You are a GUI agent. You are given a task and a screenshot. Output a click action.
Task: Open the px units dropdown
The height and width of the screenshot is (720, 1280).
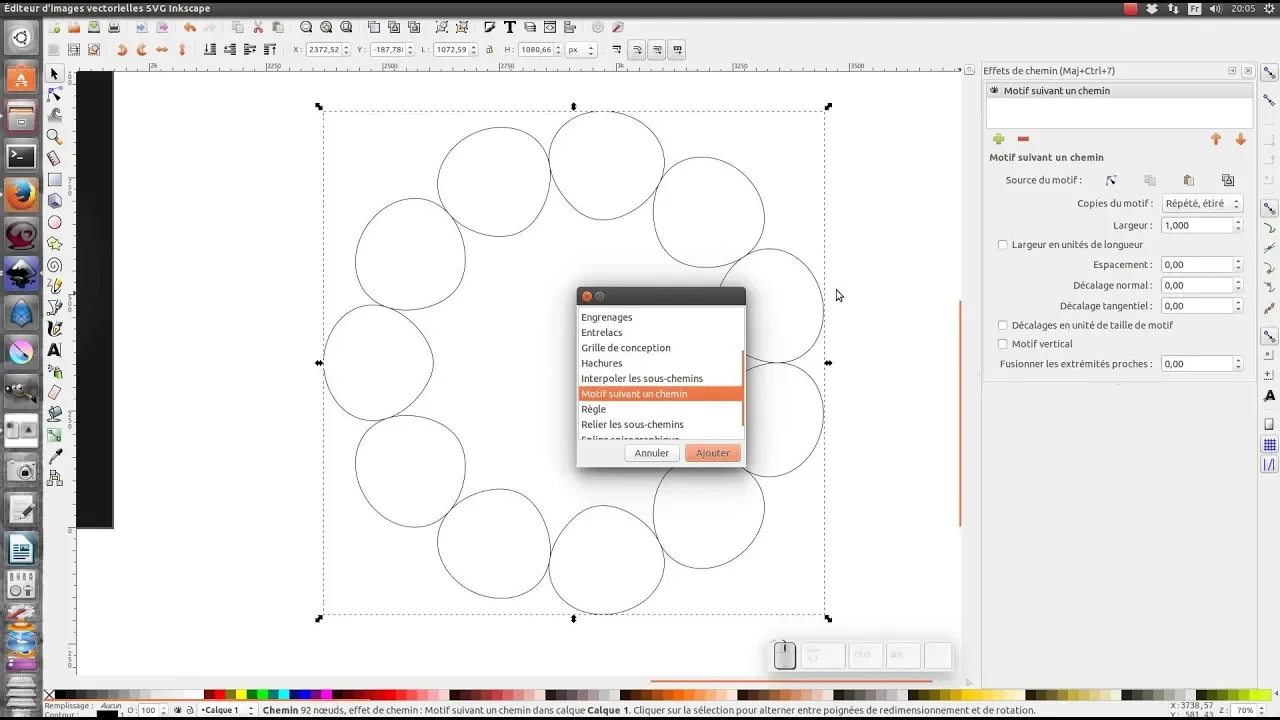tap(581, 49)
